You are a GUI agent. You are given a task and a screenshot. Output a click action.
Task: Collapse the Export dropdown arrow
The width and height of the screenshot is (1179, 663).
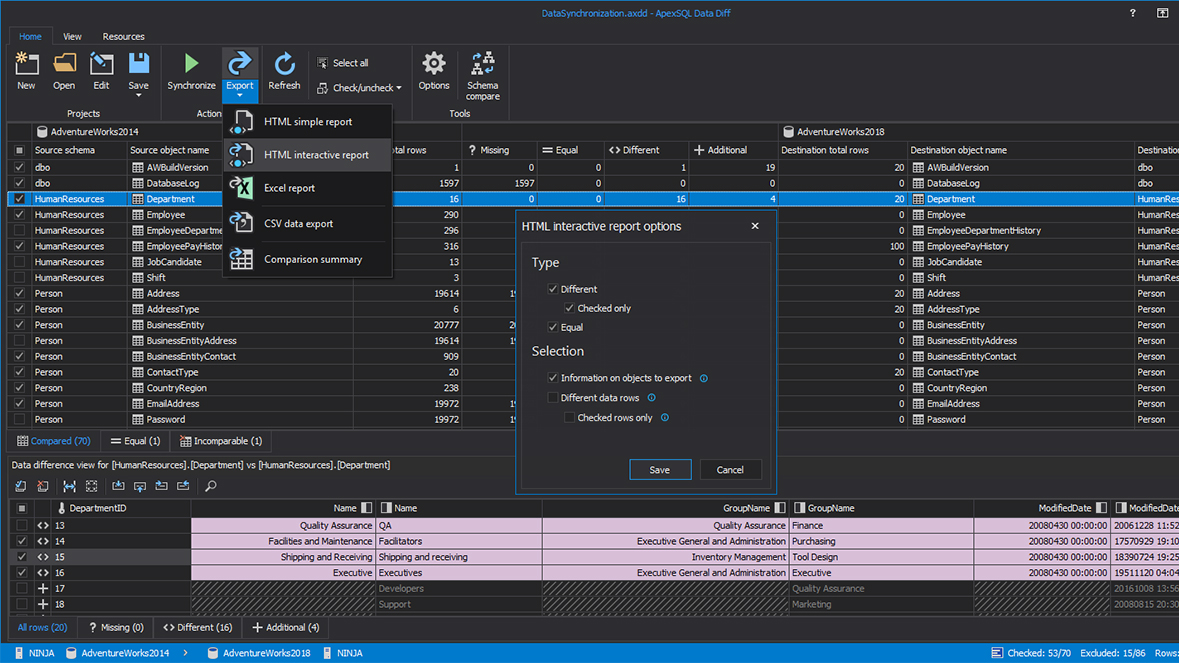(x=240, y=95)
